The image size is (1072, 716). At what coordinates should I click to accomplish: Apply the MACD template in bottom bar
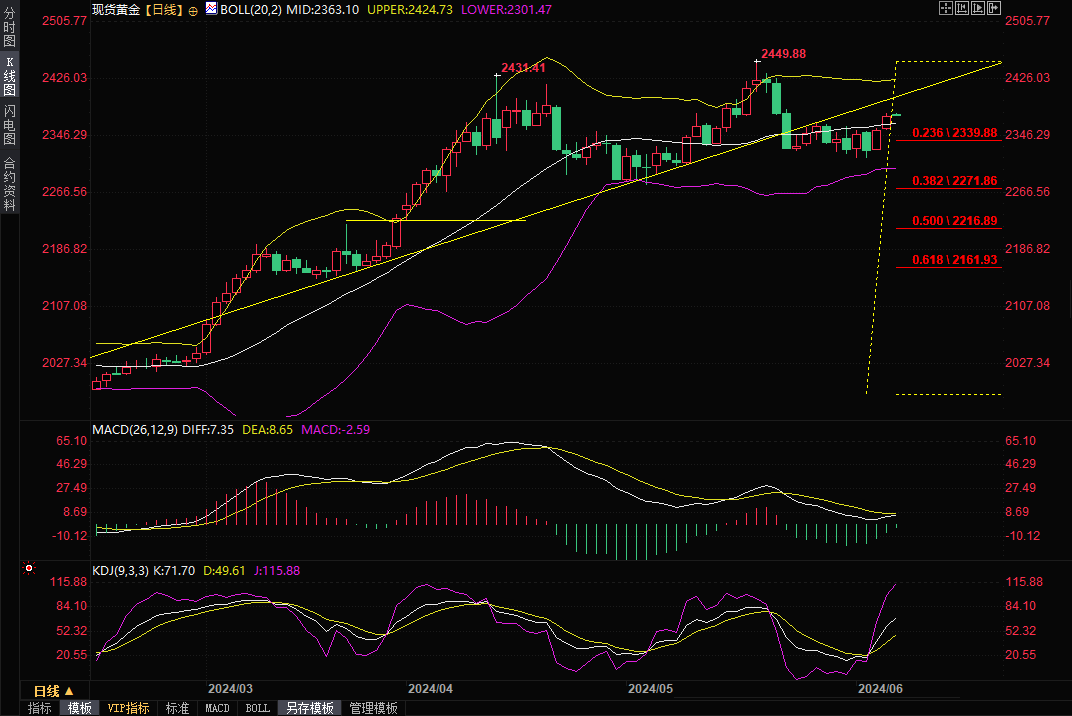(x=217, y=708)
